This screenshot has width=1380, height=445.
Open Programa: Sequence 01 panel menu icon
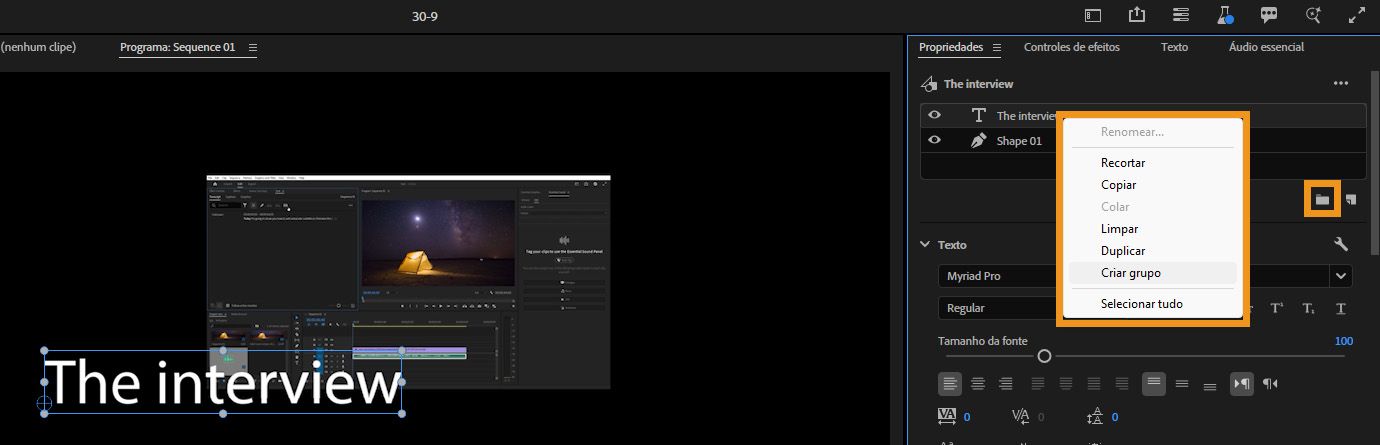click(x=252, y=47)
